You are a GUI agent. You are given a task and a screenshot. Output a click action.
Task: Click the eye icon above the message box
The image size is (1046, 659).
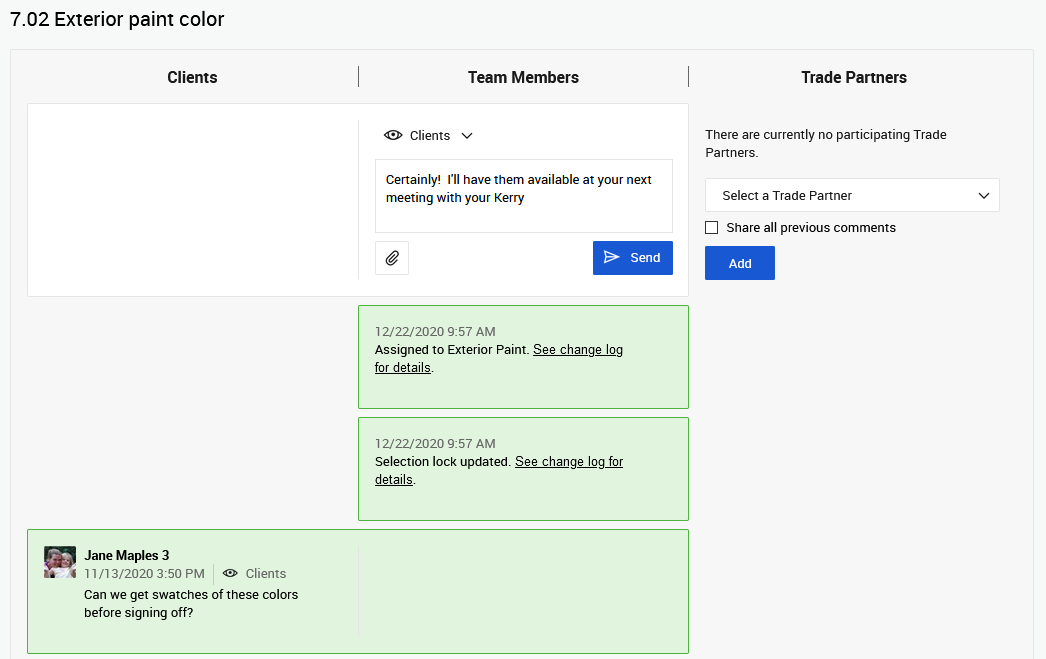[393, 136]
